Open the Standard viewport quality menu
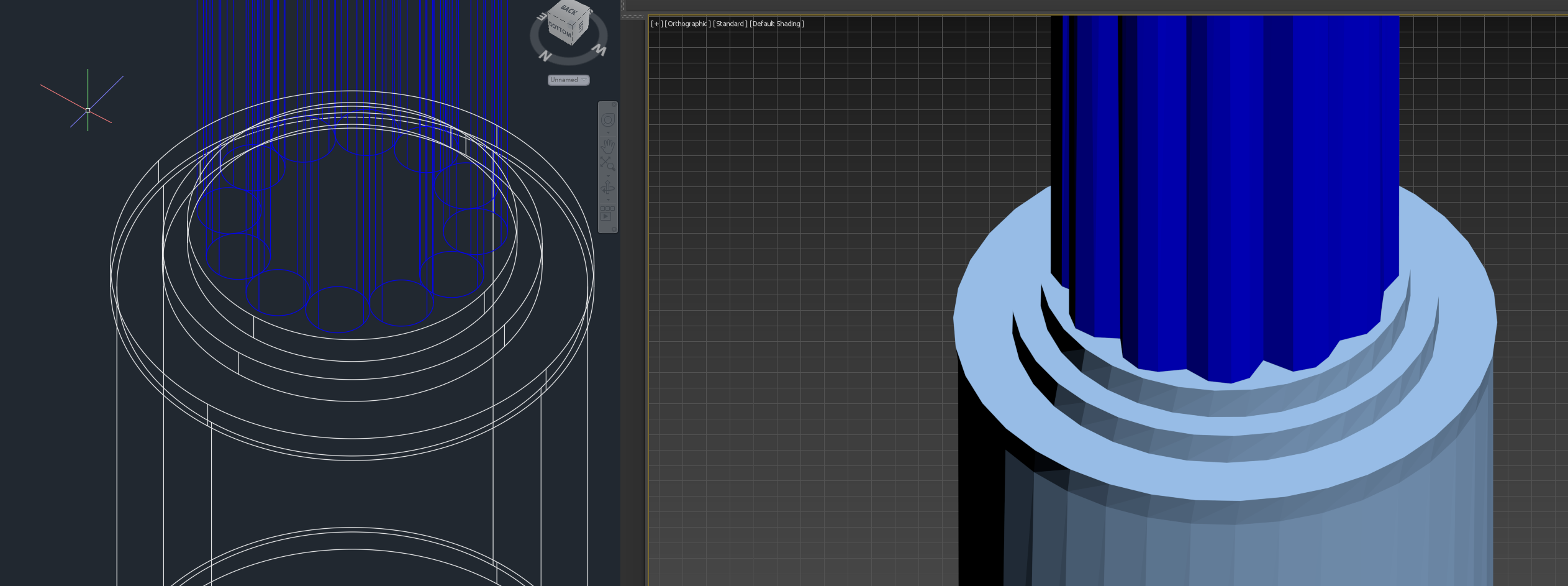Screen dimensions: 1568x586 pyautogui.click(x=730, y=24)
